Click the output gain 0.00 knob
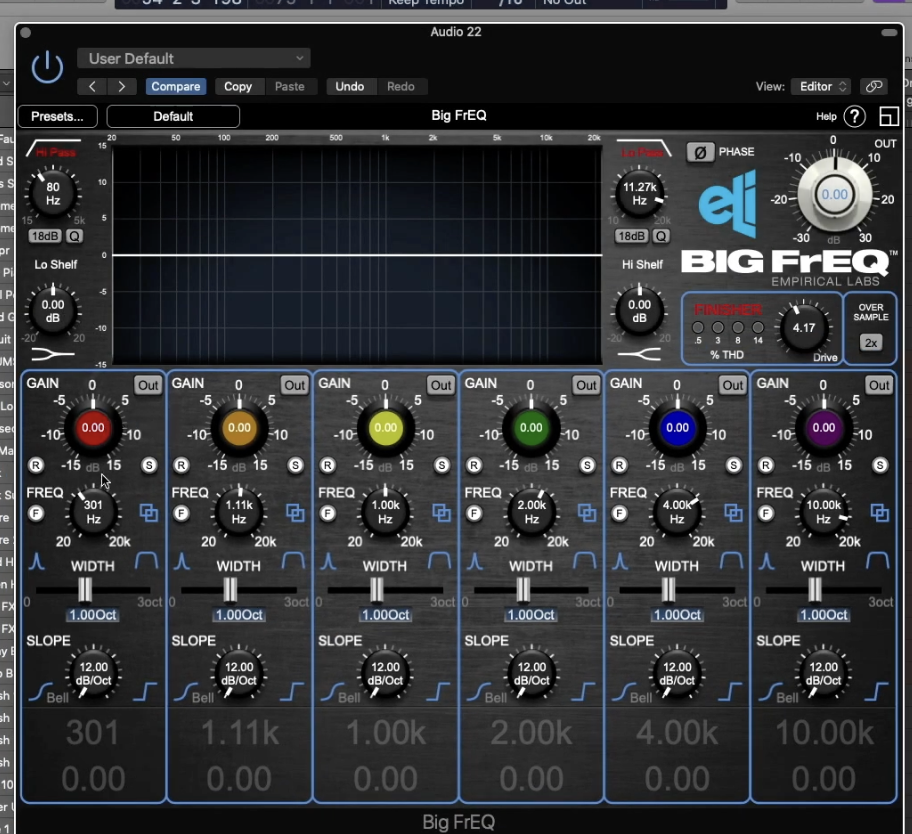This screenshot has width=912, height=834. click(834, 194)
